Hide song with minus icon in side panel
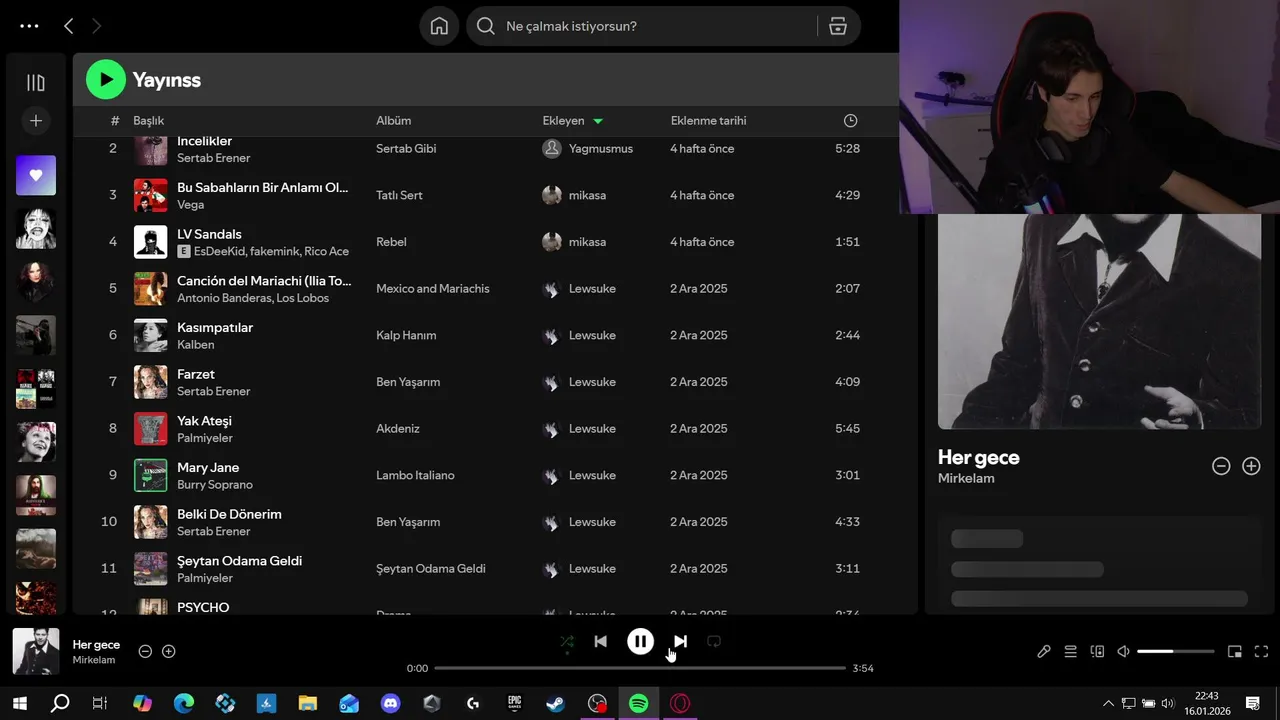 click(1221, 466)
